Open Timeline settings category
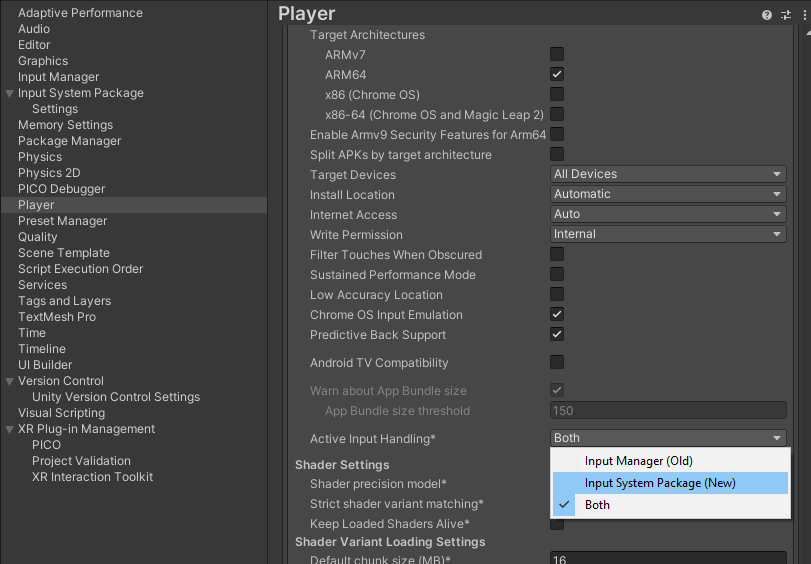Viewport: 811px width, 564px height. (42, 349)
